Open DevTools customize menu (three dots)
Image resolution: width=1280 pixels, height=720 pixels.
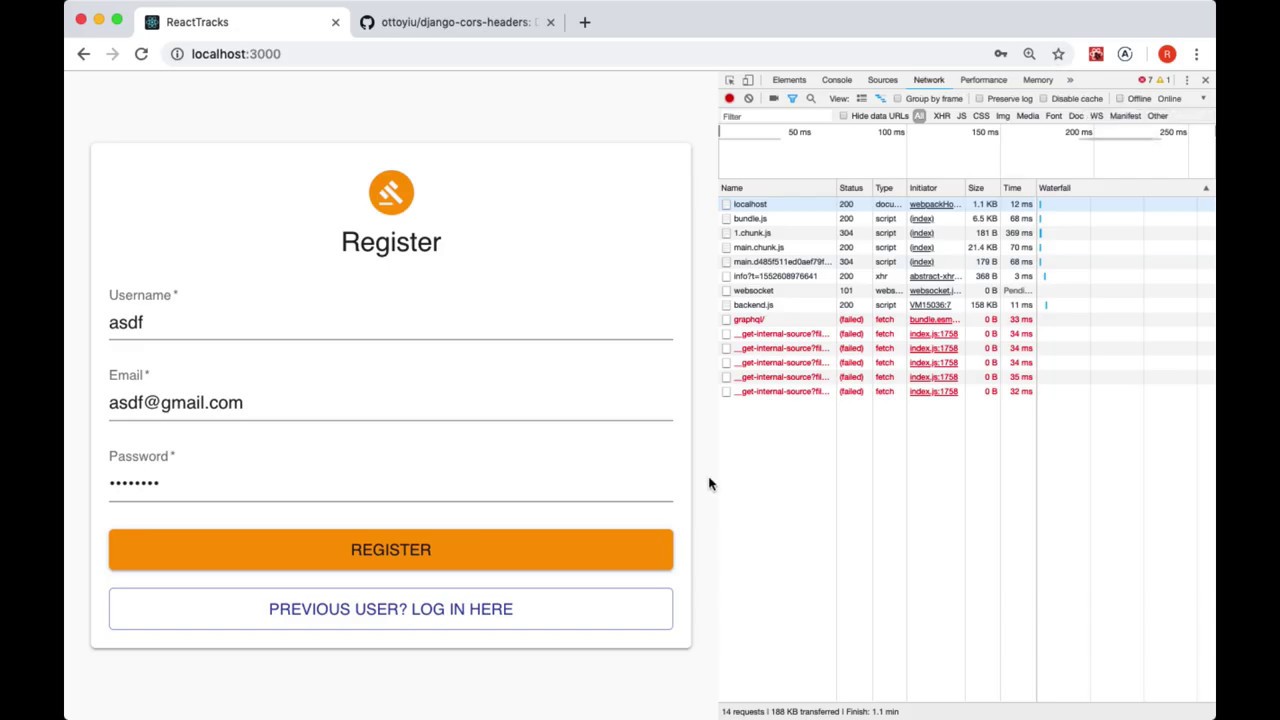pos(1187,80)
